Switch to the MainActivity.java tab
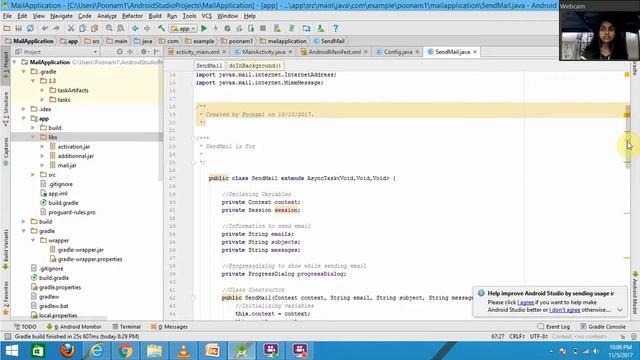This screenshot has width=640, height=360. pos(263,52)
